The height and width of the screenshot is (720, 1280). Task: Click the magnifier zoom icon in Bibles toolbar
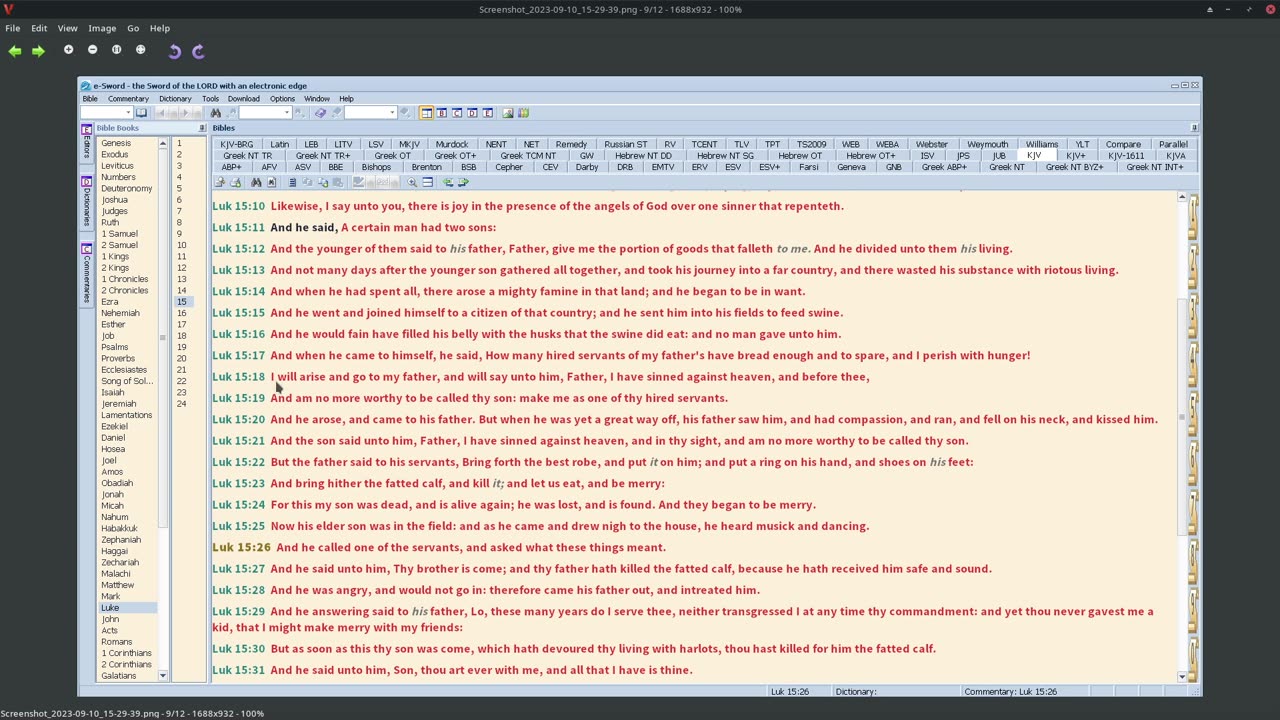412,182
